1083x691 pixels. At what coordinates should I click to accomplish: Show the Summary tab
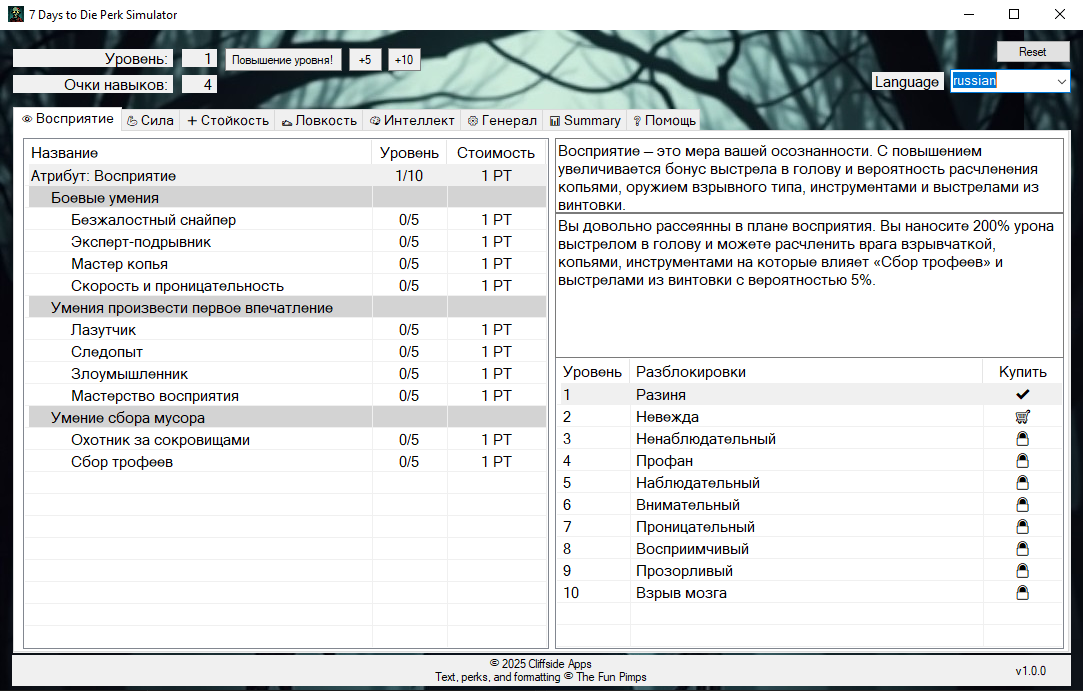click(585, 120)
